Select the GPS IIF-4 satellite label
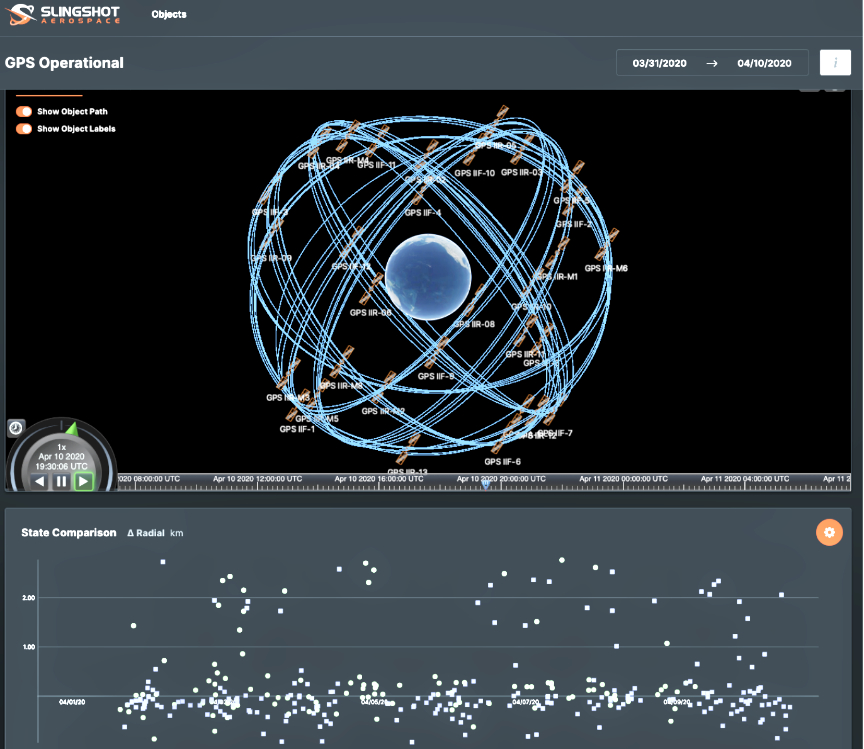Image resolution: width=864 pixels, height=749 pixels. tap(423, 213)
